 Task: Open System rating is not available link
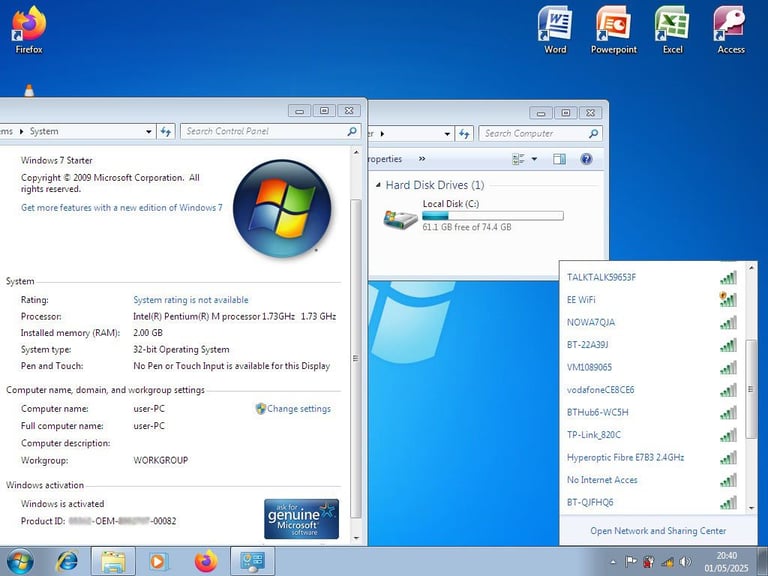[x=191, y=300]
